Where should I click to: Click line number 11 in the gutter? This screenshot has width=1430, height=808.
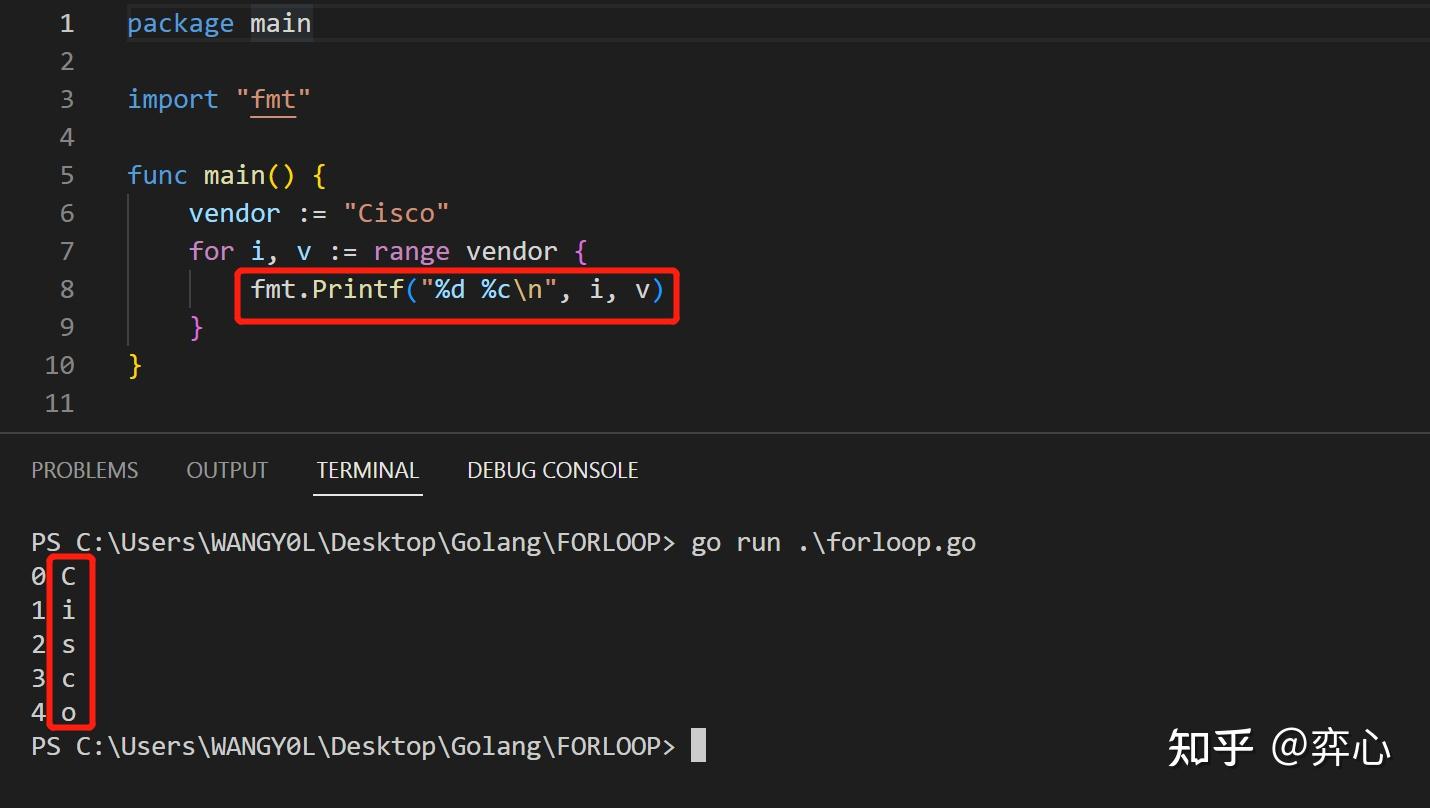[x=60, y=403]
